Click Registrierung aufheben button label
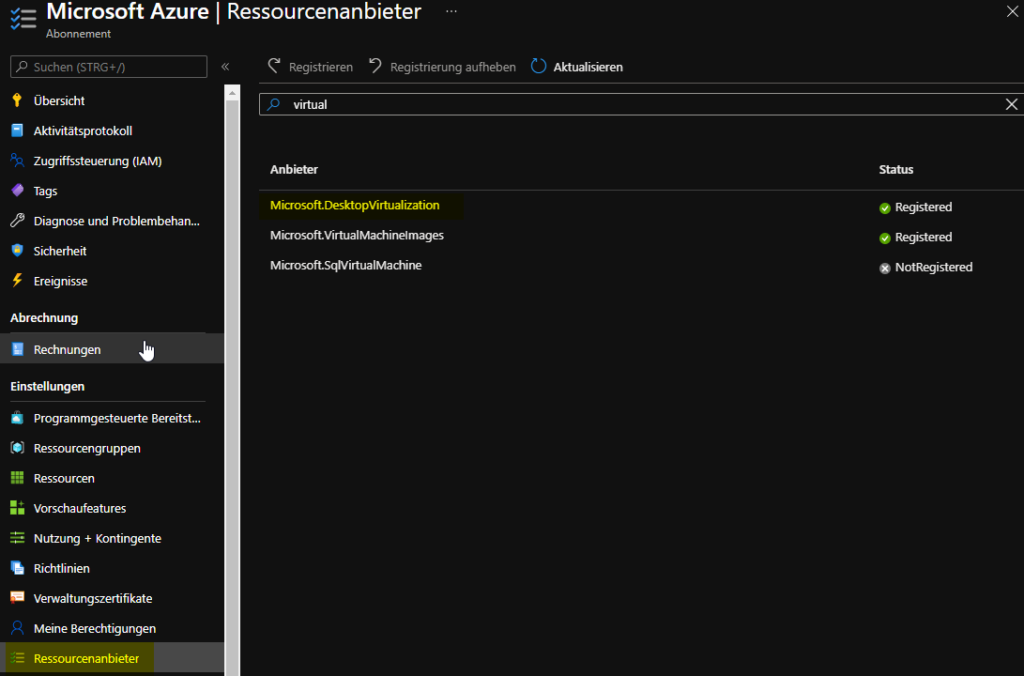1024x676 pixels. (x=453, y=67)
